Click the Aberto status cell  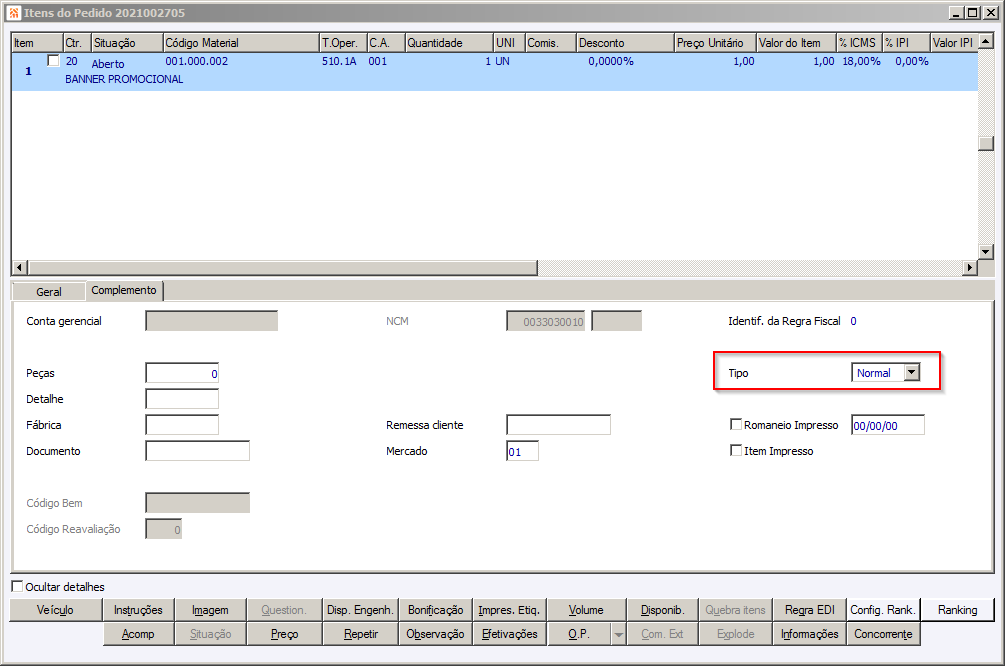[x=108, y=63]
